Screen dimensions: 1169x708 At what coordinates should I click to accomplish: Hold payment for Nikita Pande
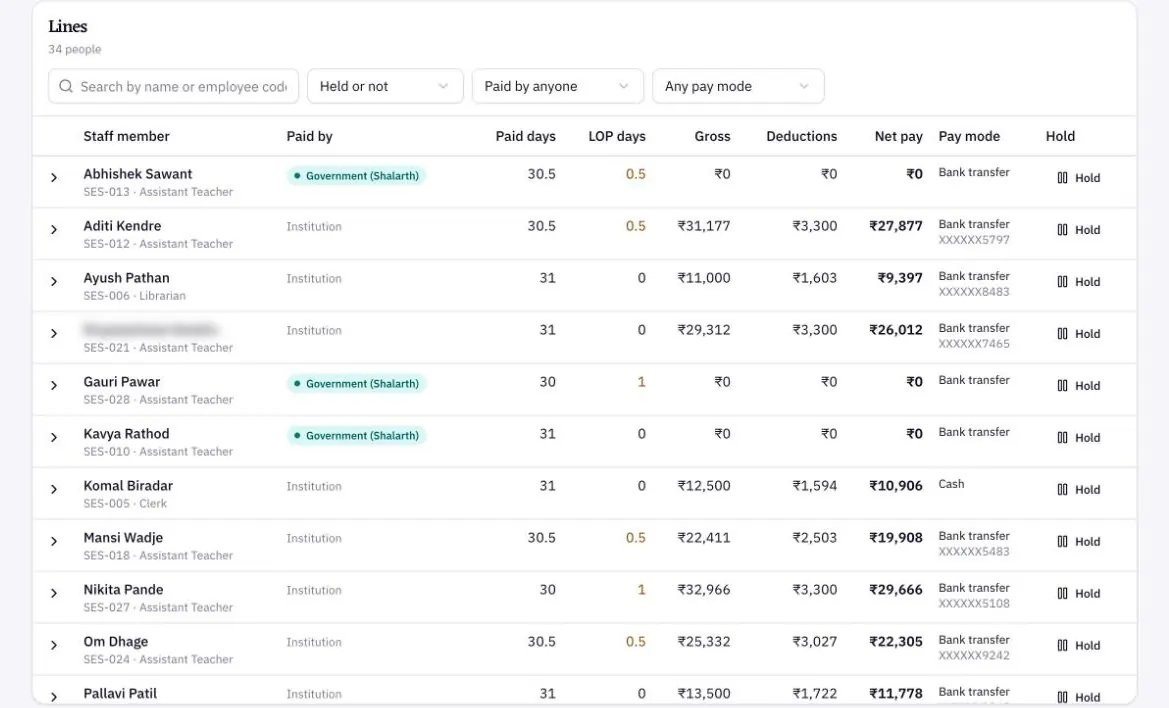(1078, 594)
